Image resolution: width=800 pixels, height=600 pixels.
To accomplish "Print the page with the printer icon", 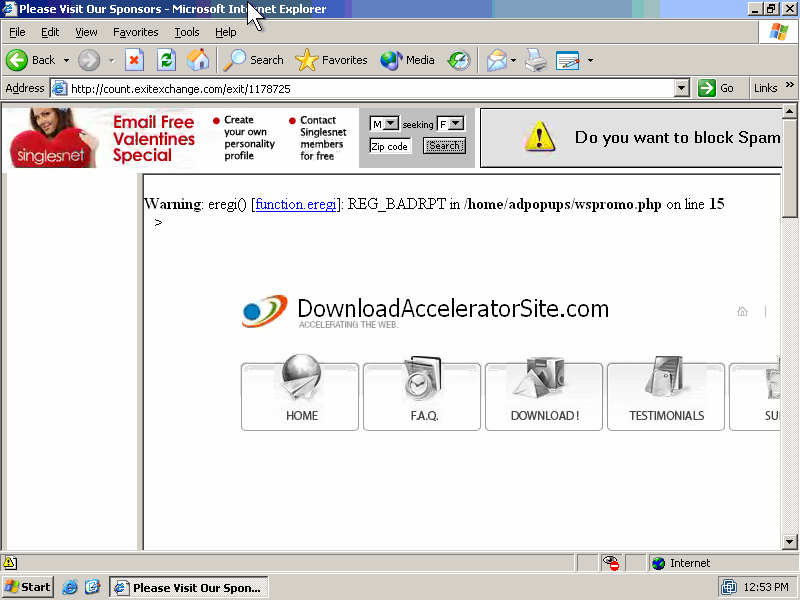I will click(536, 60).
